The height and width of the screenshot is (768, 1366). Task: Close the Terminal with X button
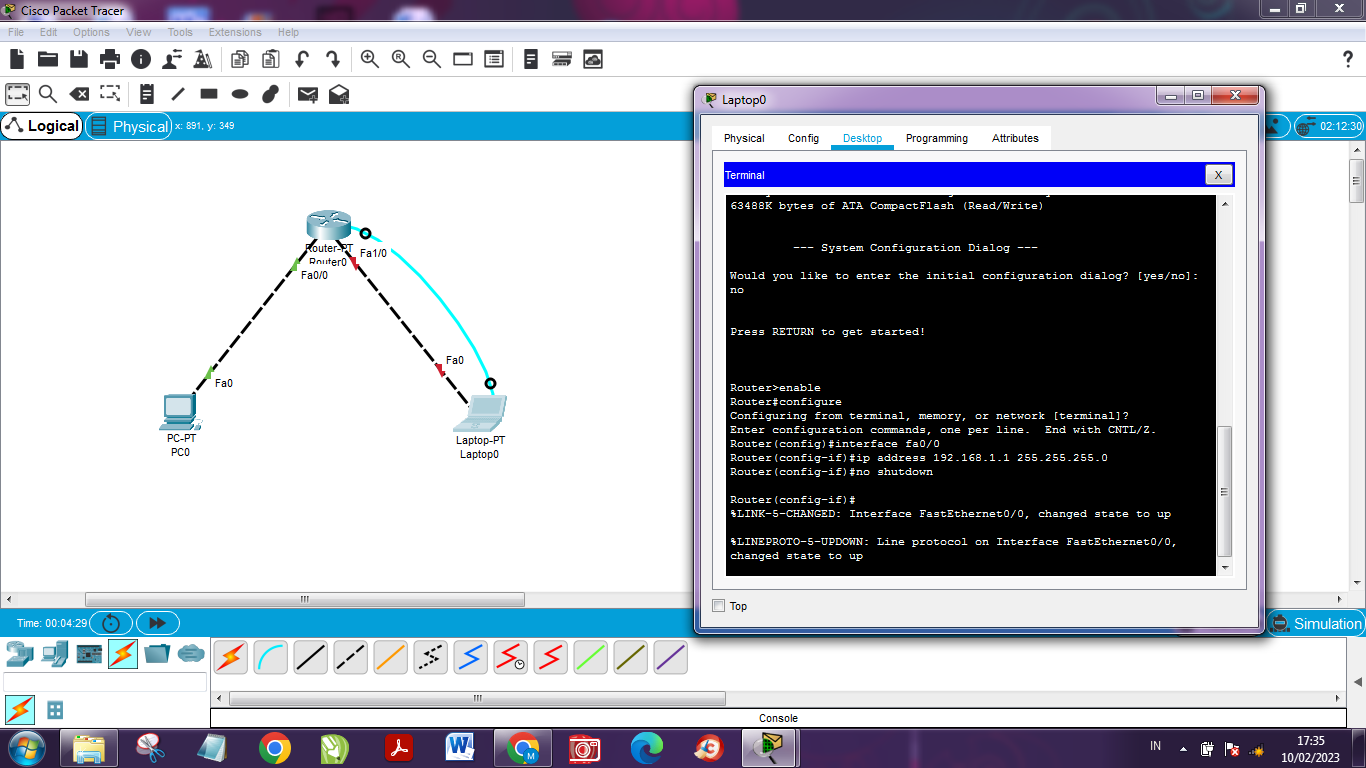point(1218,175)
